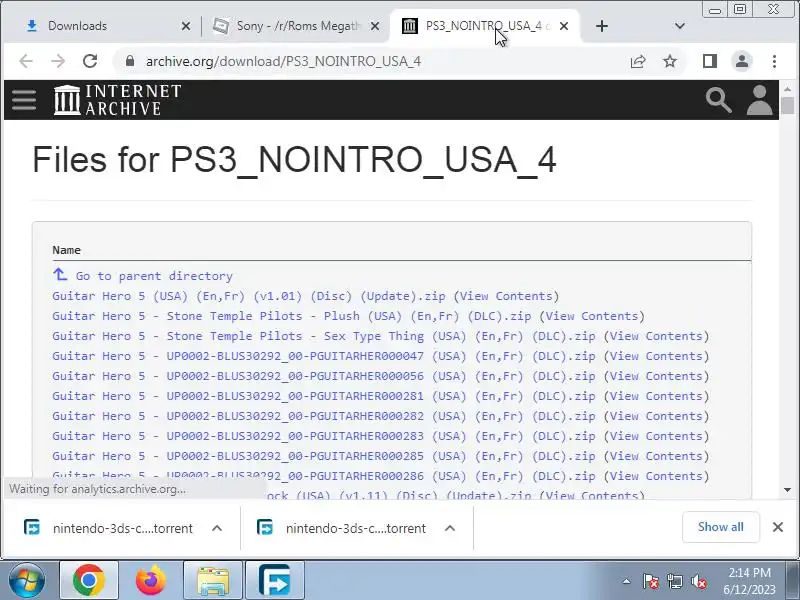800x600 pixels.
Task: View Contents of Guitar Hero 5 Update.zip
Action: (506, 296)
